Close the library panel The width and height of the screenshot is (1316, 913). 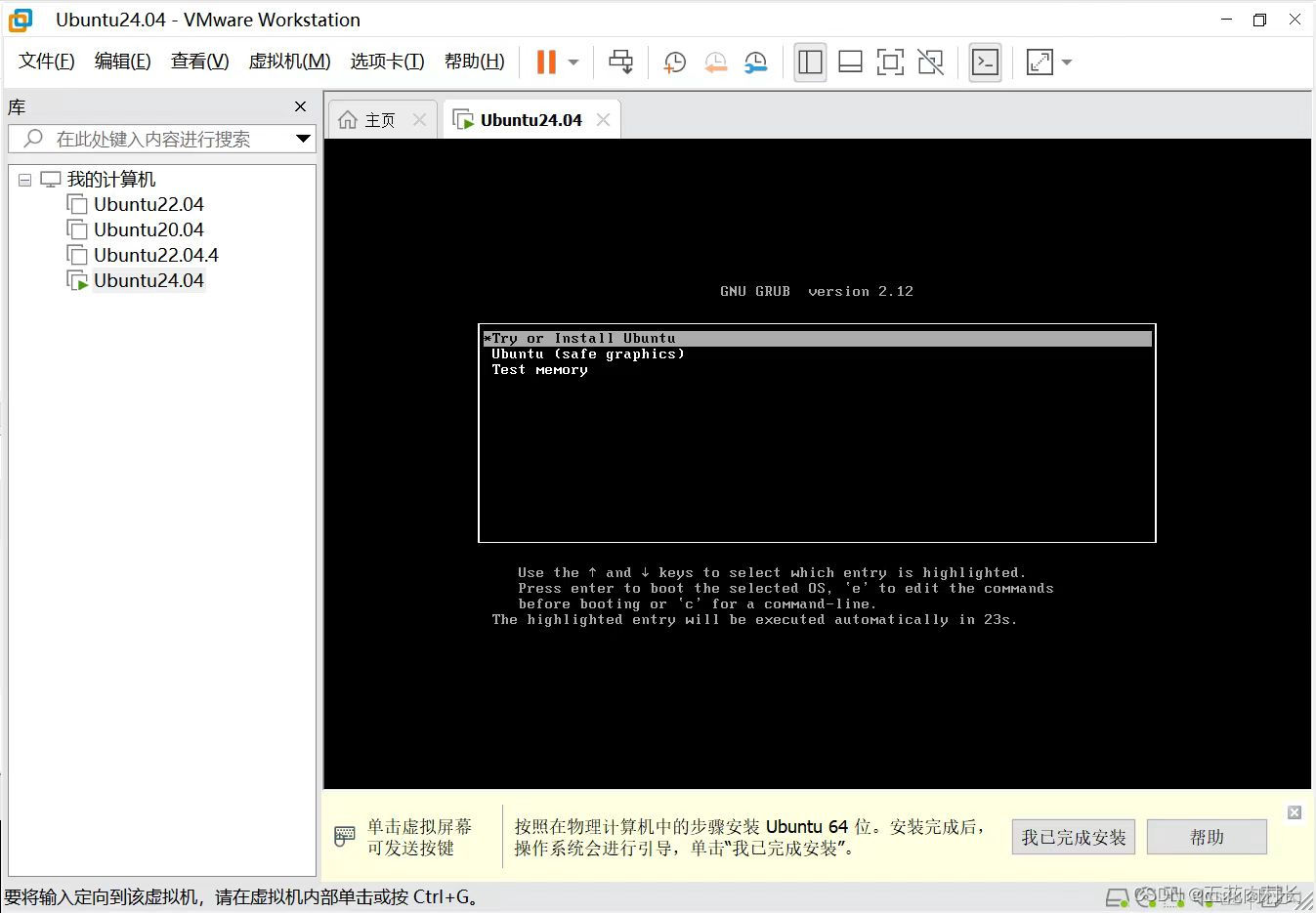coord(300,106)
